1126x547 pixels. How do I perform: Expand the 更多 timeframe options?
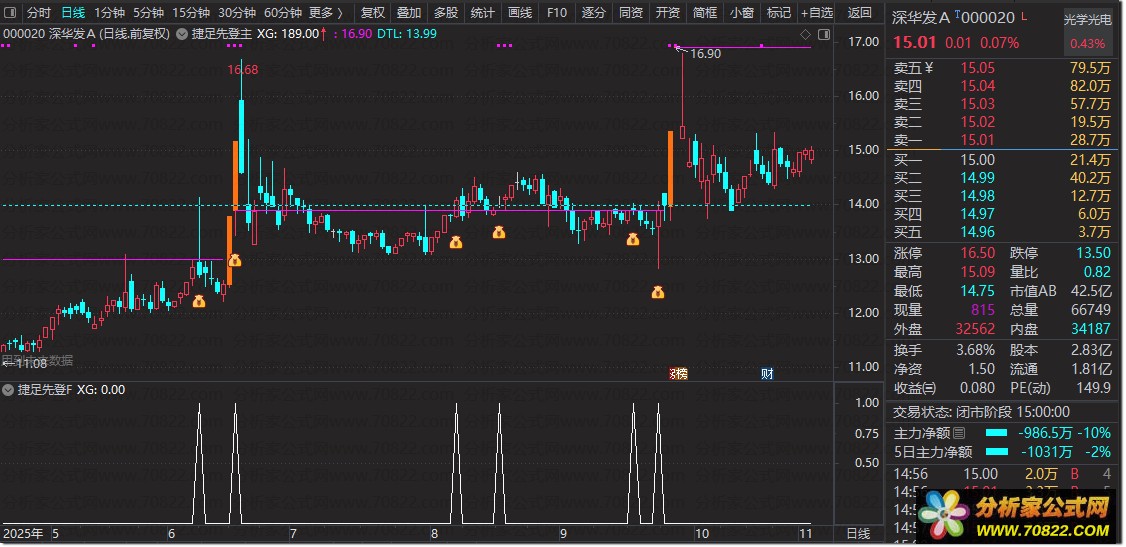(325, 12)
